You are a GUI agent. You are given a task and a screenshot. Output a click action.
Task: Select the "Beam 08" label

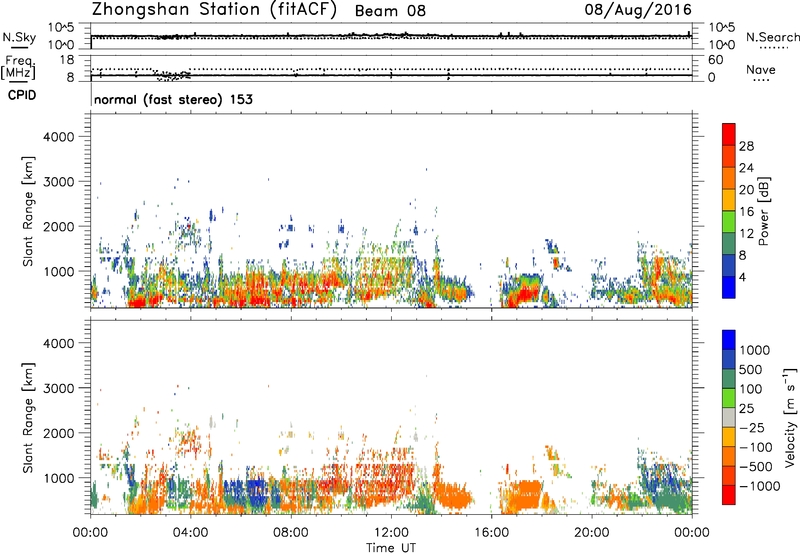click(390, 11)
